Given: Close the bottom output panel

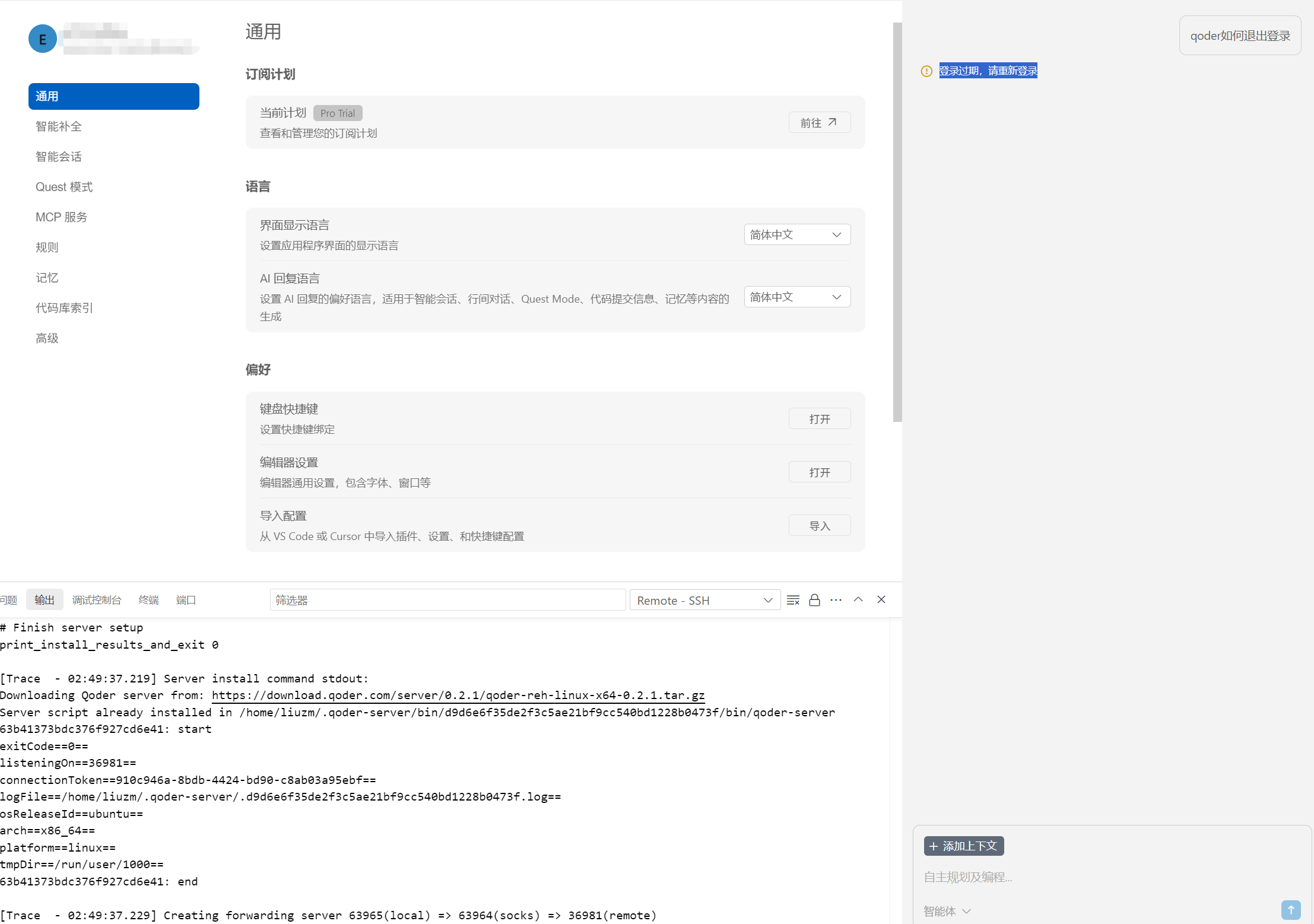Looking at the screenshot, I should click(x=881, y=599).
